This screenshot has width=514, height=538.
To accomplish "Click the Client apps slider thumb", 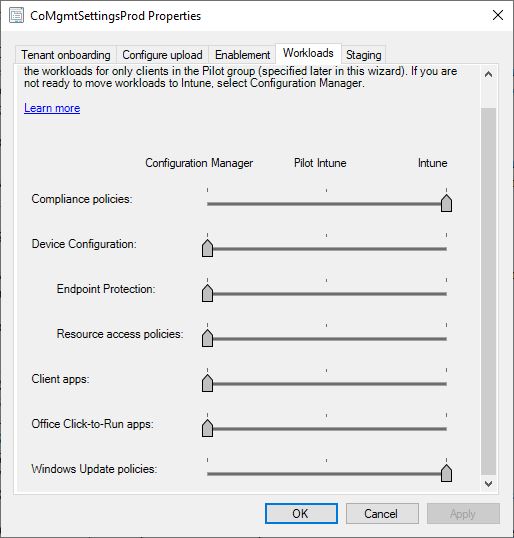I will [207, 383].
